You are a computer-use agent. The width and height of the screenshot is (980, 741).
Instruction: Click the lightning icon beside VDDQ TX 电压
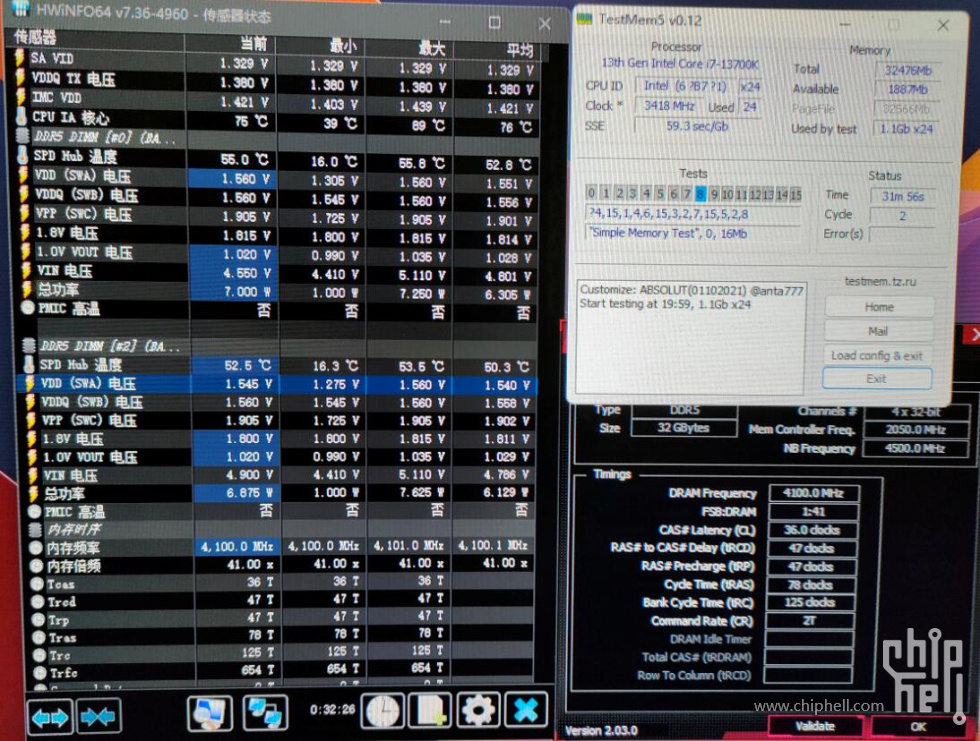(x=21, y=78)
